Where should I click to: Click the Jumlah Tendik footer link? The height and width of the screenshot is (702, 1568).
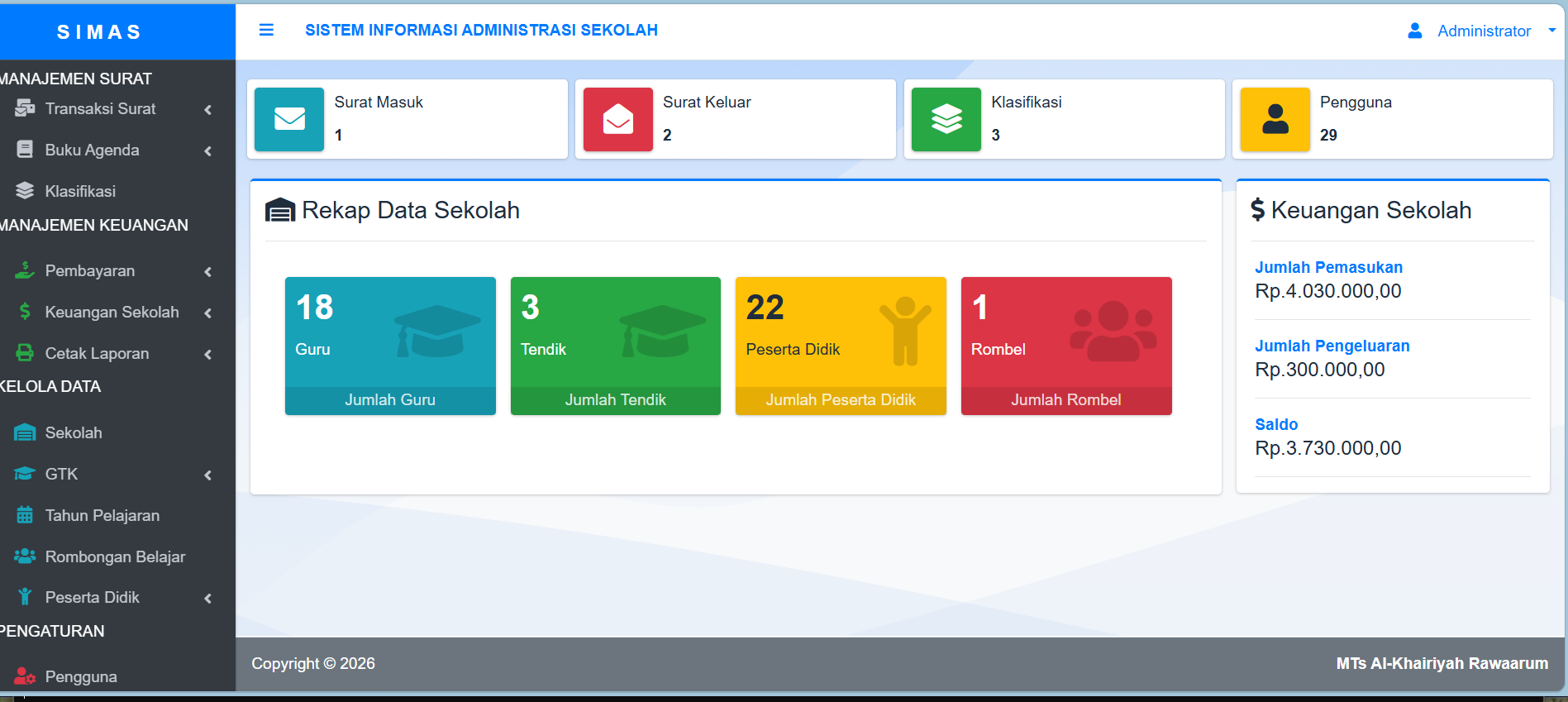pyautogui.click(x=616, y=400)
